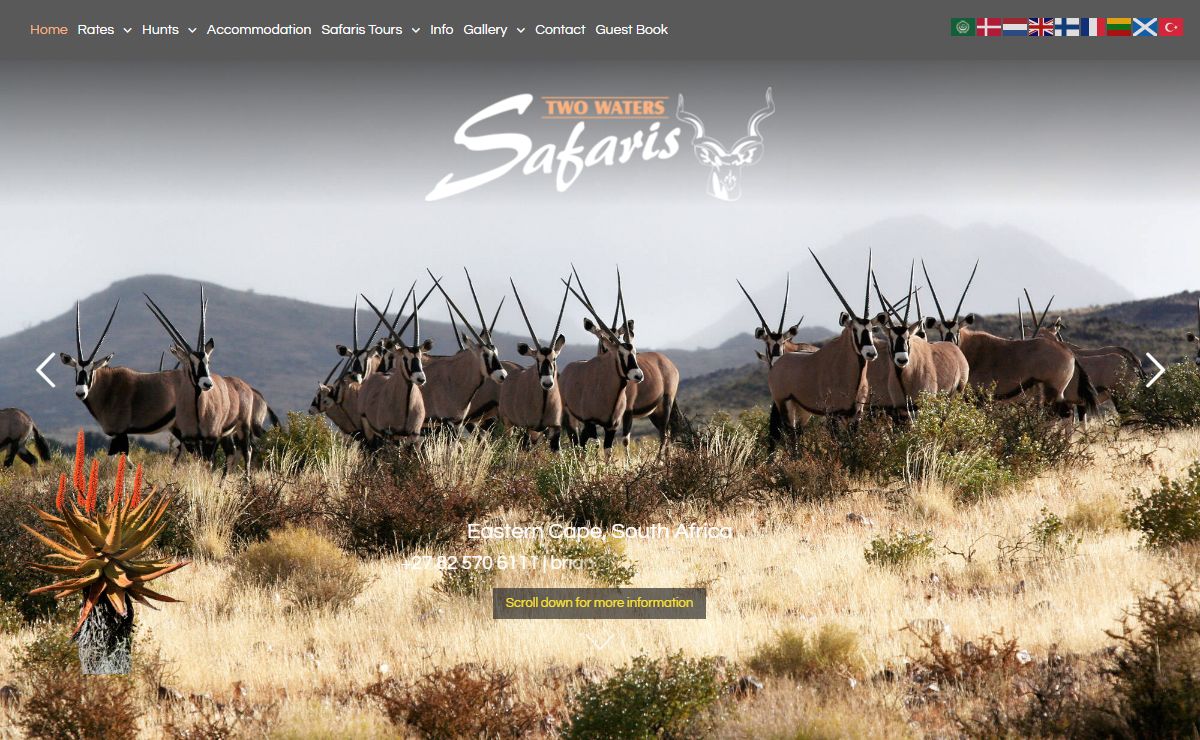The width and height of the screenshot is (1200, 740).
Task: Click the Two Waters Safaris logo
Action: 600,144
